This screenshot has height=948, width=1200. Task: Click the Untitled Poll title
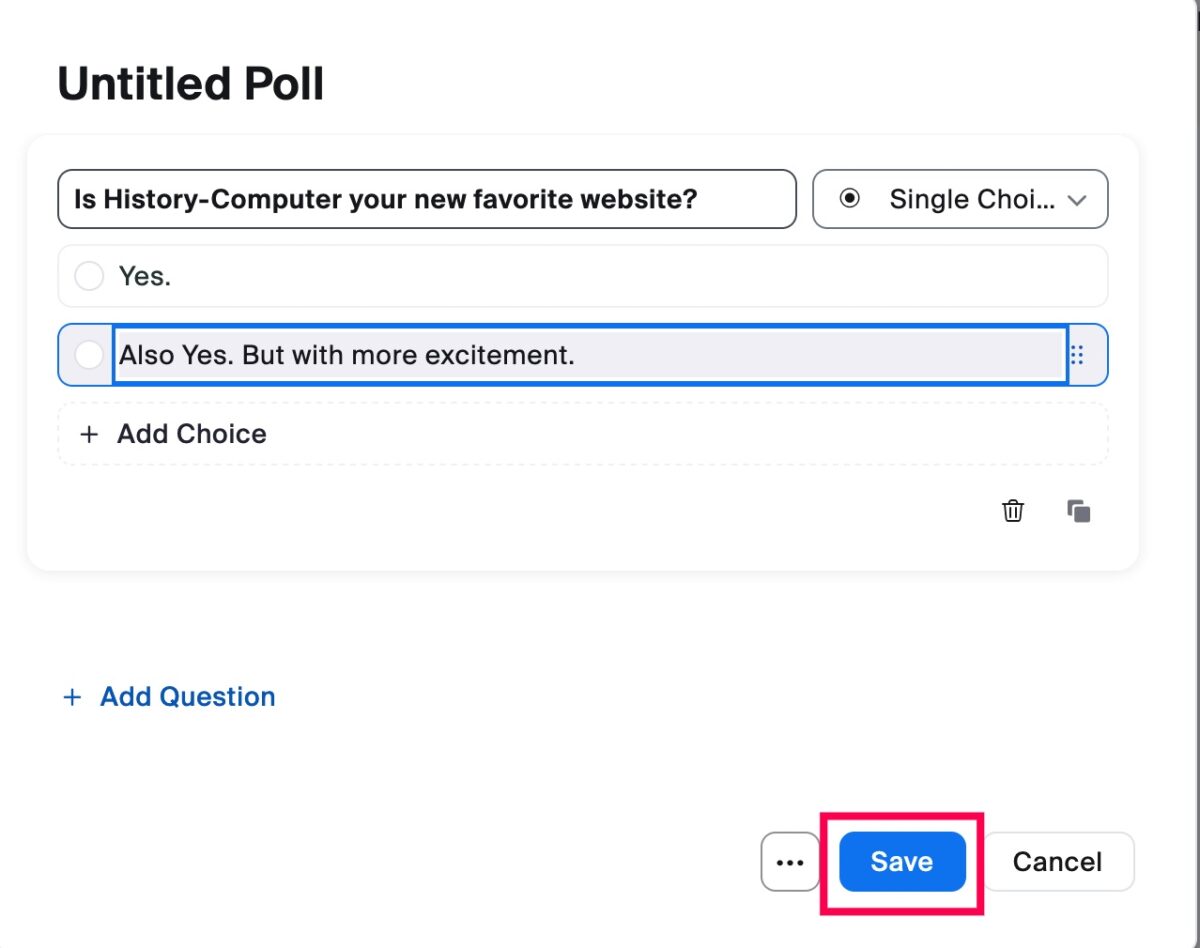191,83
